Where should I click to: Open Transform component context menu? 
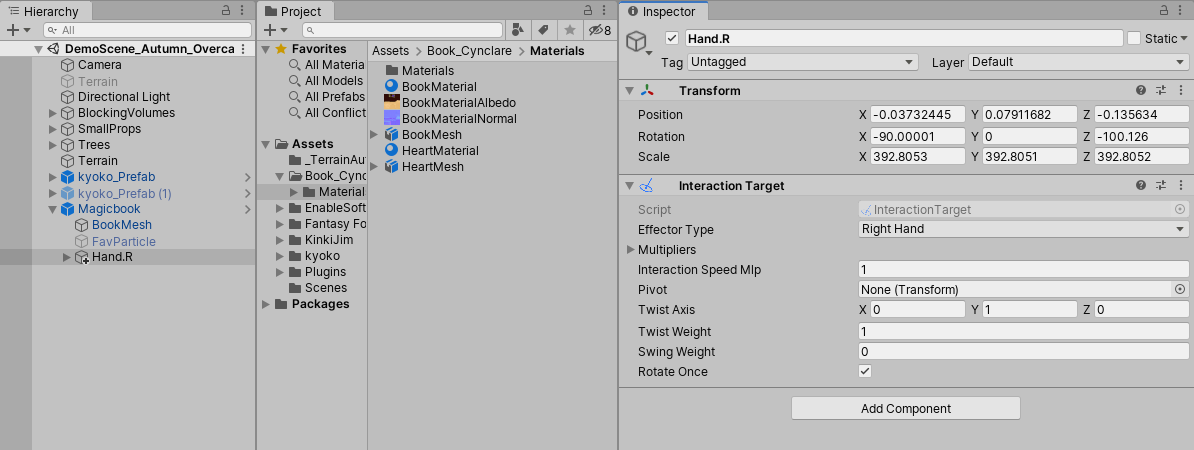click(1180, 90)
